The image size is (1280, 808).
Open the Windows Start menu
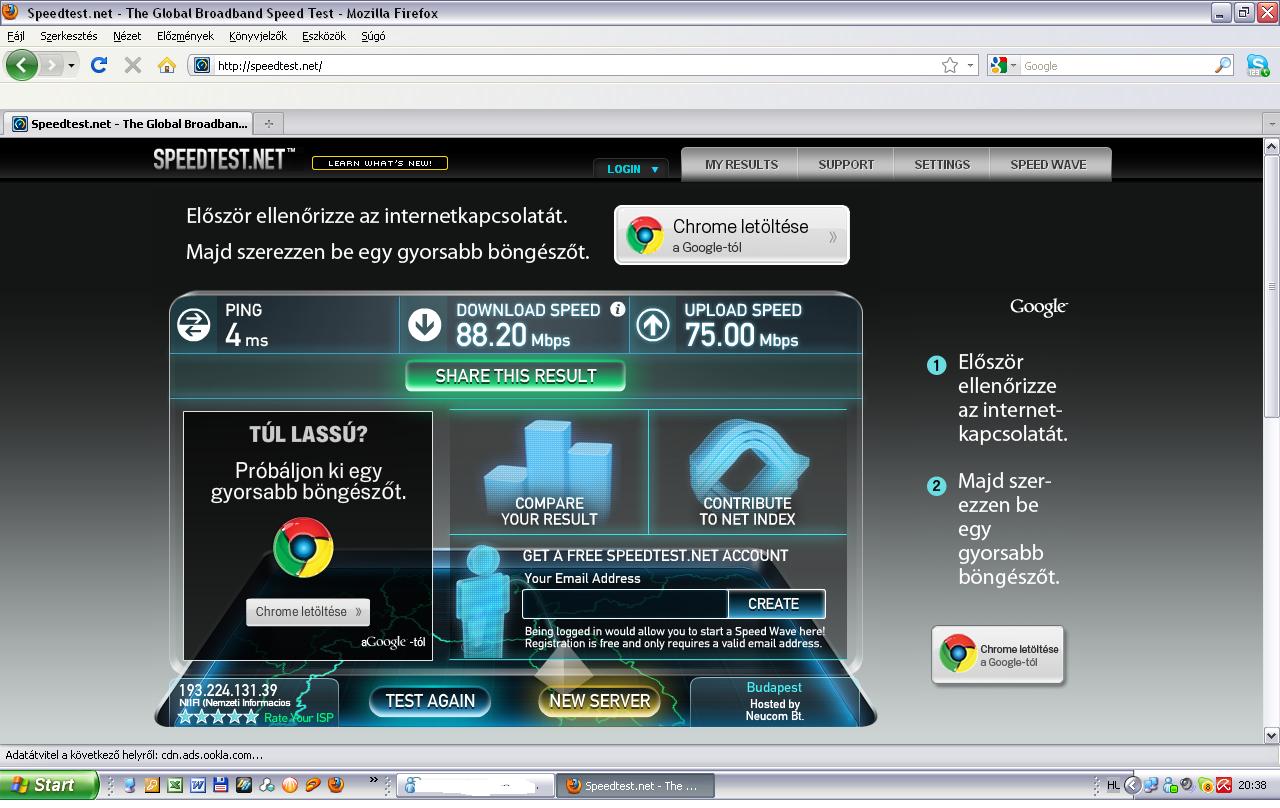pos(45,785)
